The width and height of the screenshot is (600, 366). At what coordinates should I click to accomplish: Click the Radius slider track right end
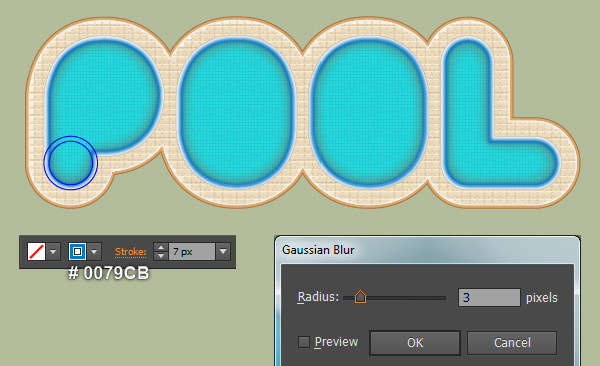click(444, 297)
